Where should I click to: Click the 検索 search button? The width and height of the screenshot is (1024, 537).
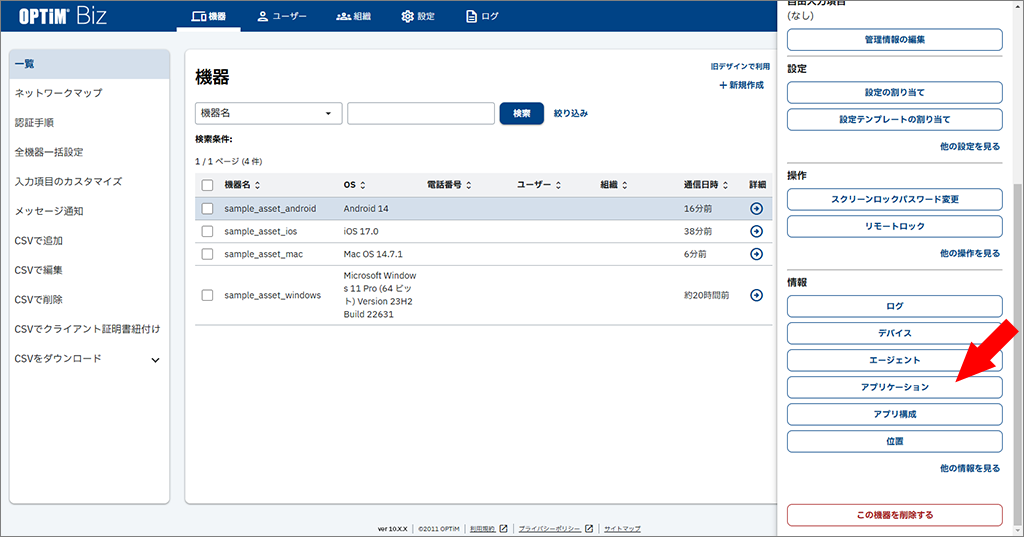pyautogui.click(x=521, y=113)
